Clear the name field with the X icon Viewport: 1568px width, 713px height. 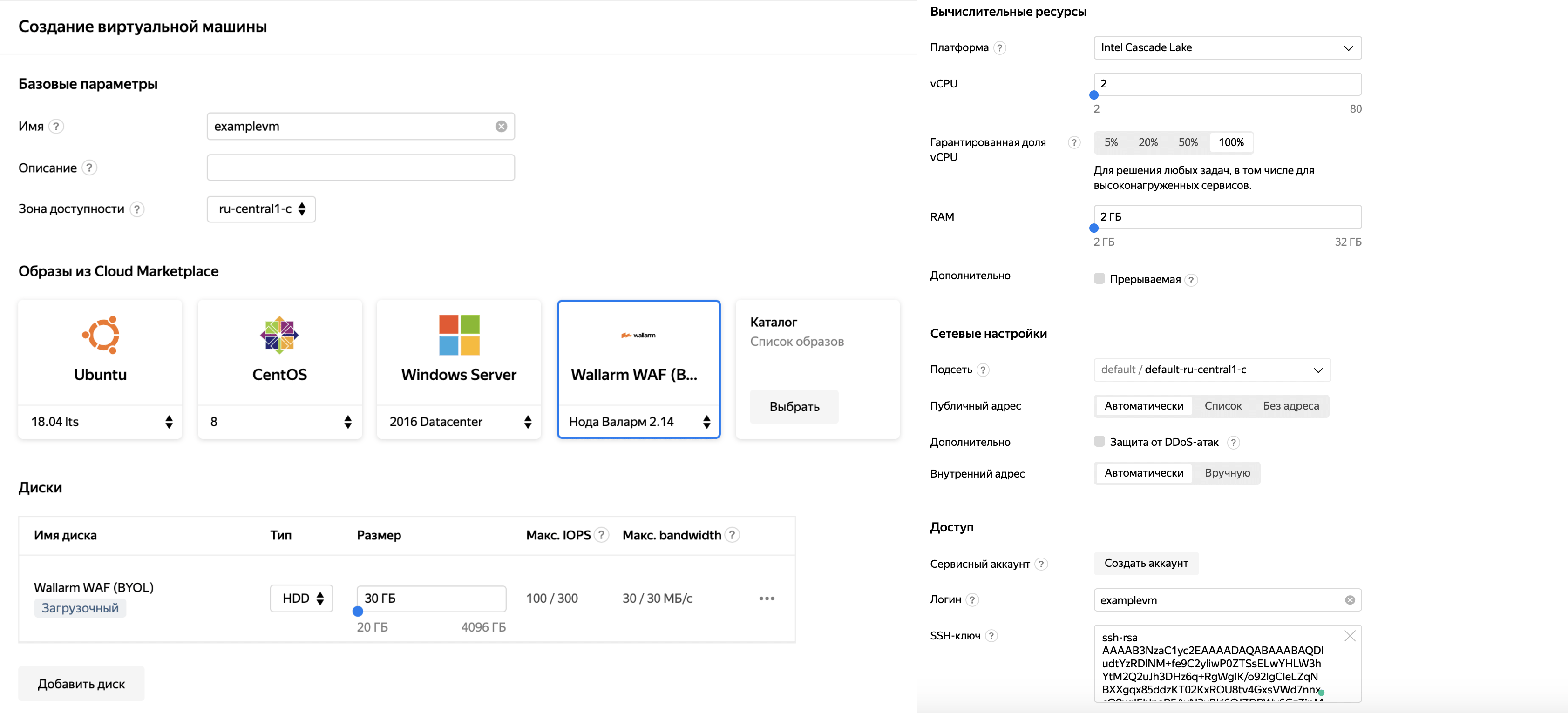pos(501,127)
